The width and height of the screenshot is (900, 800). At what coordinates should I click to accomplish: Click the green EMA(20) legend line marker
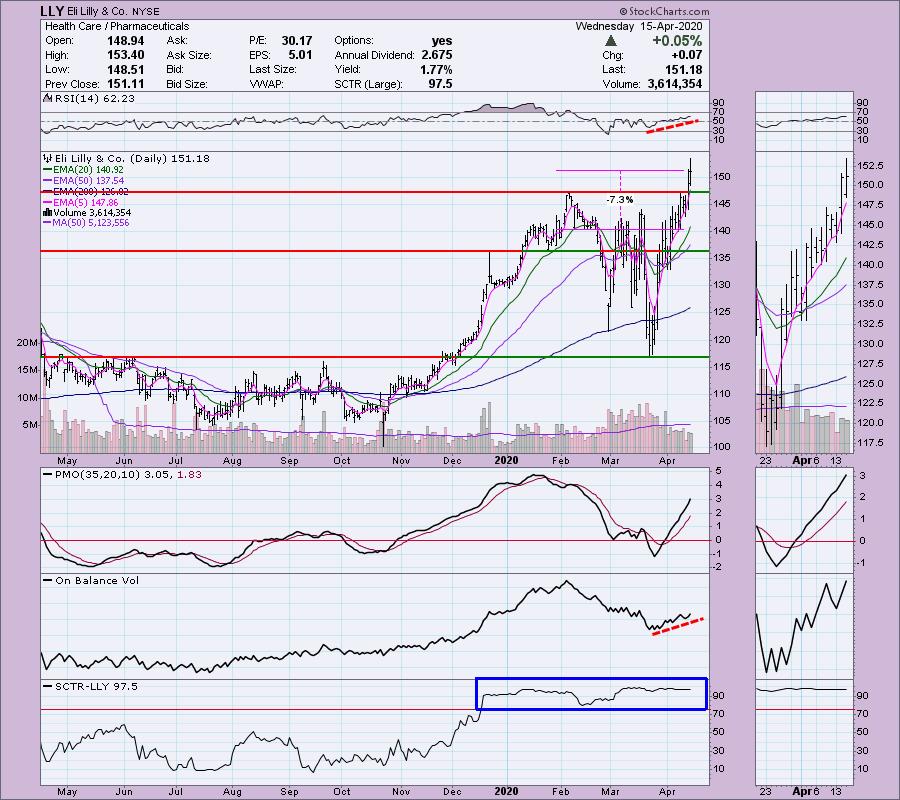[x=48, y=170]
